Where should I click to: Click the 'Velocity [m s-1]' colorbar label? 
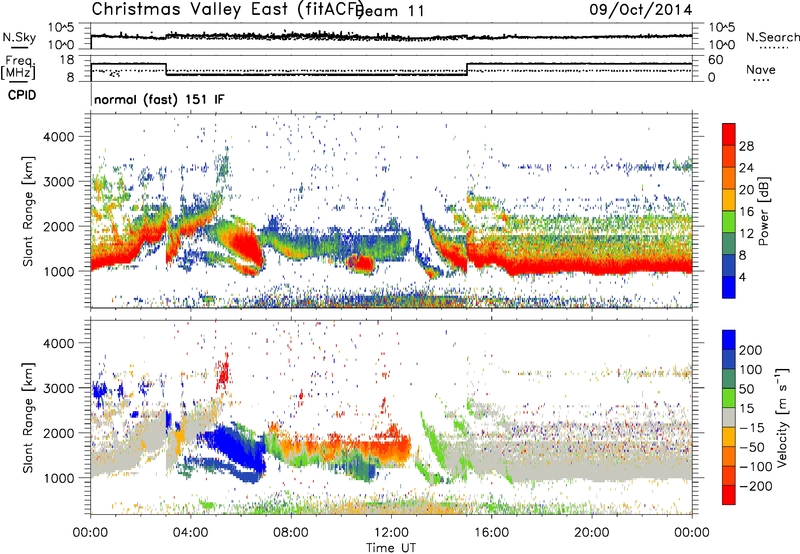[781, 418]
